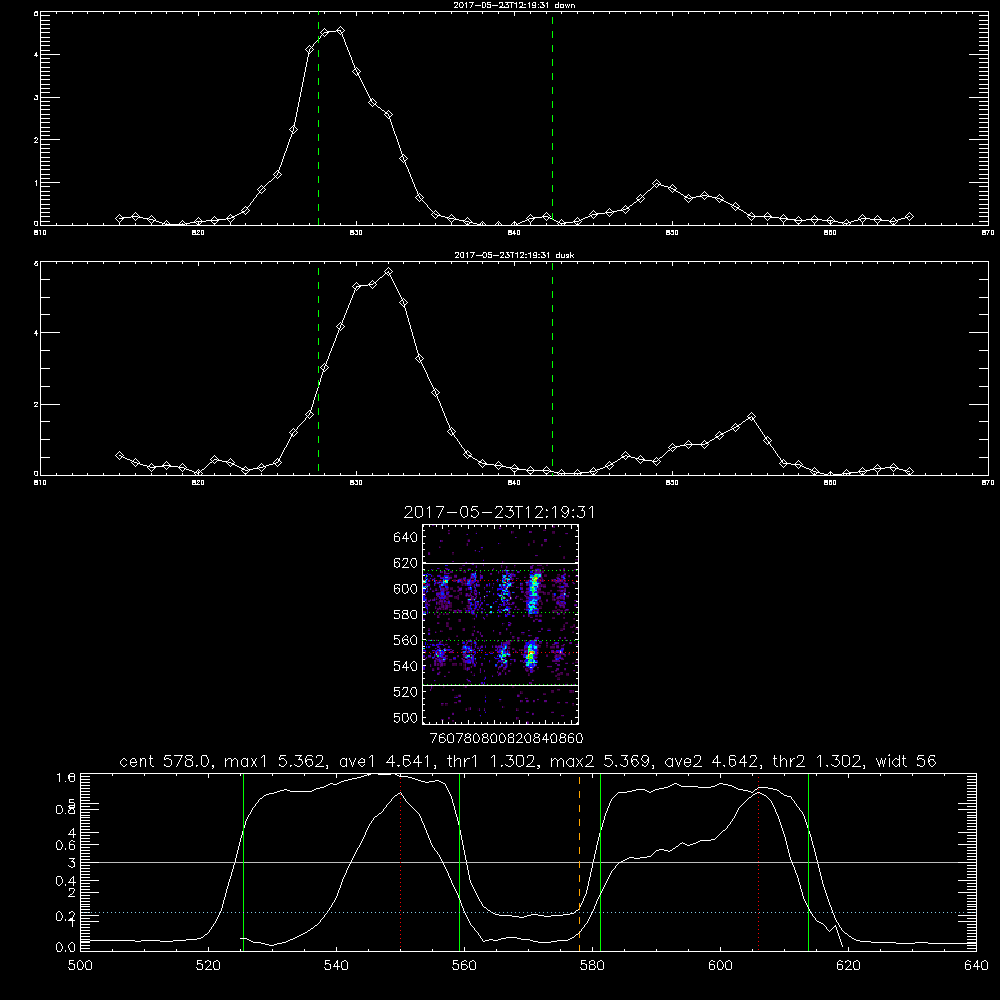Click the "560" label on bottom plot x-axis

464,966
